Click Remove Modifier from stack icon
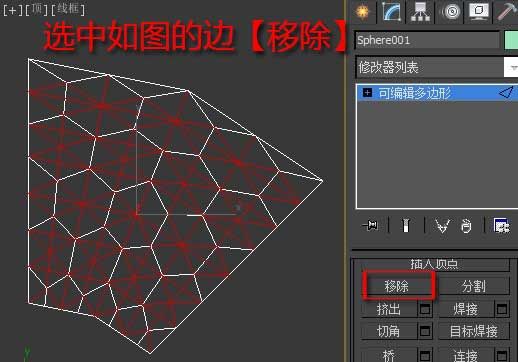Viewport: 518px width, 362px height. 466,226
